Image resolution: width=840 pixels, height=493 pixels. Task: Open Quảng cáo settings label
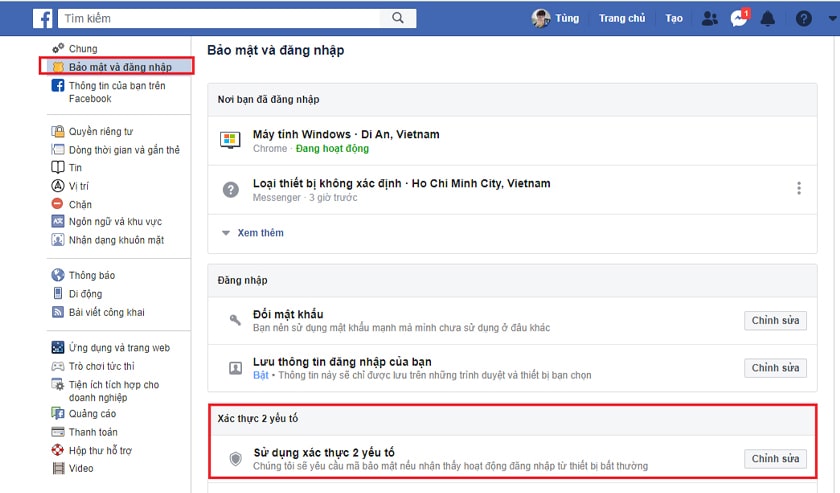[x=92, y=413]
